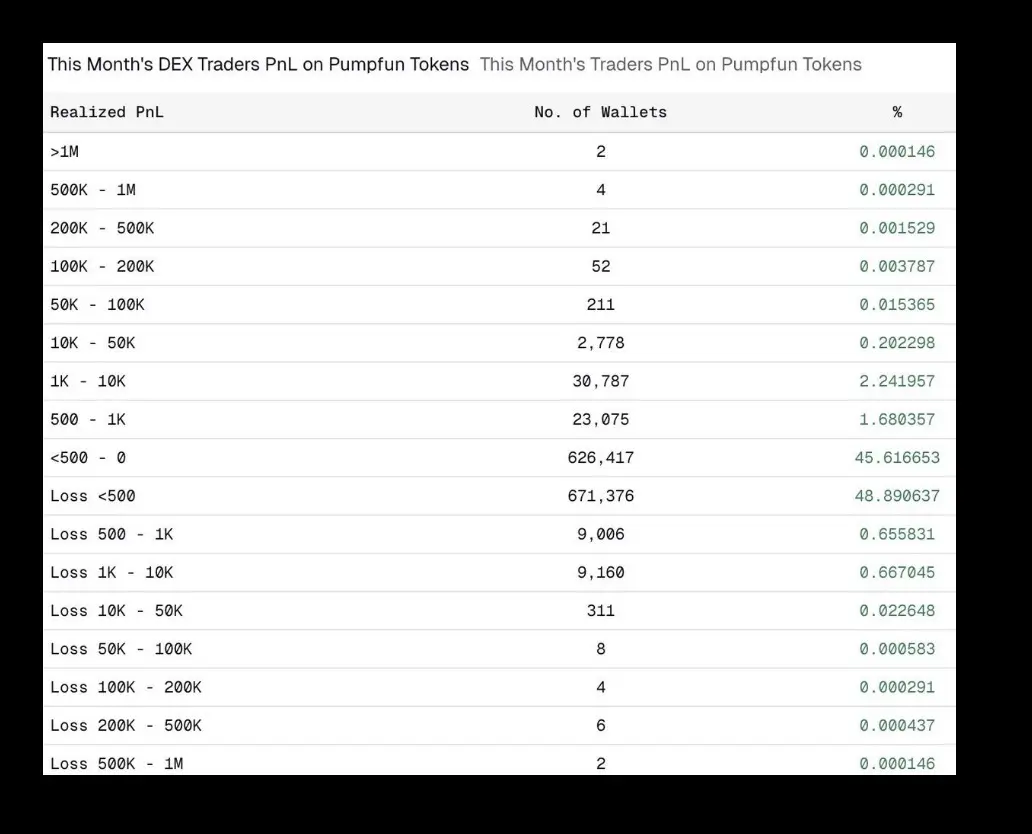The image size is (1032, 834).
Task: Click the 500K - 1M row label
Action: [x=93, y=190]
